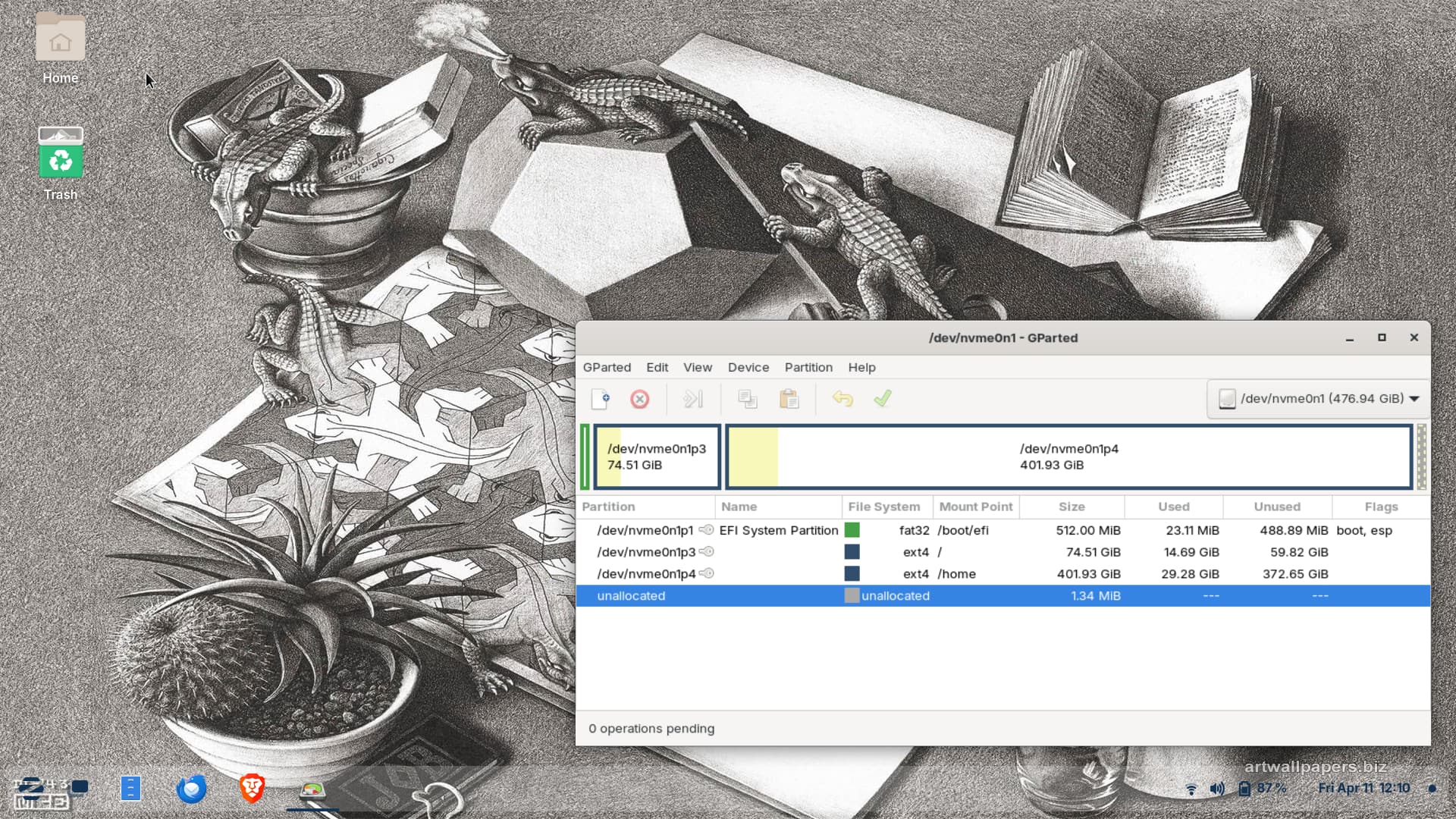Open the Trash desktop icon
The width and height of the screenshot is (1456, 819).
pos(61,164)
